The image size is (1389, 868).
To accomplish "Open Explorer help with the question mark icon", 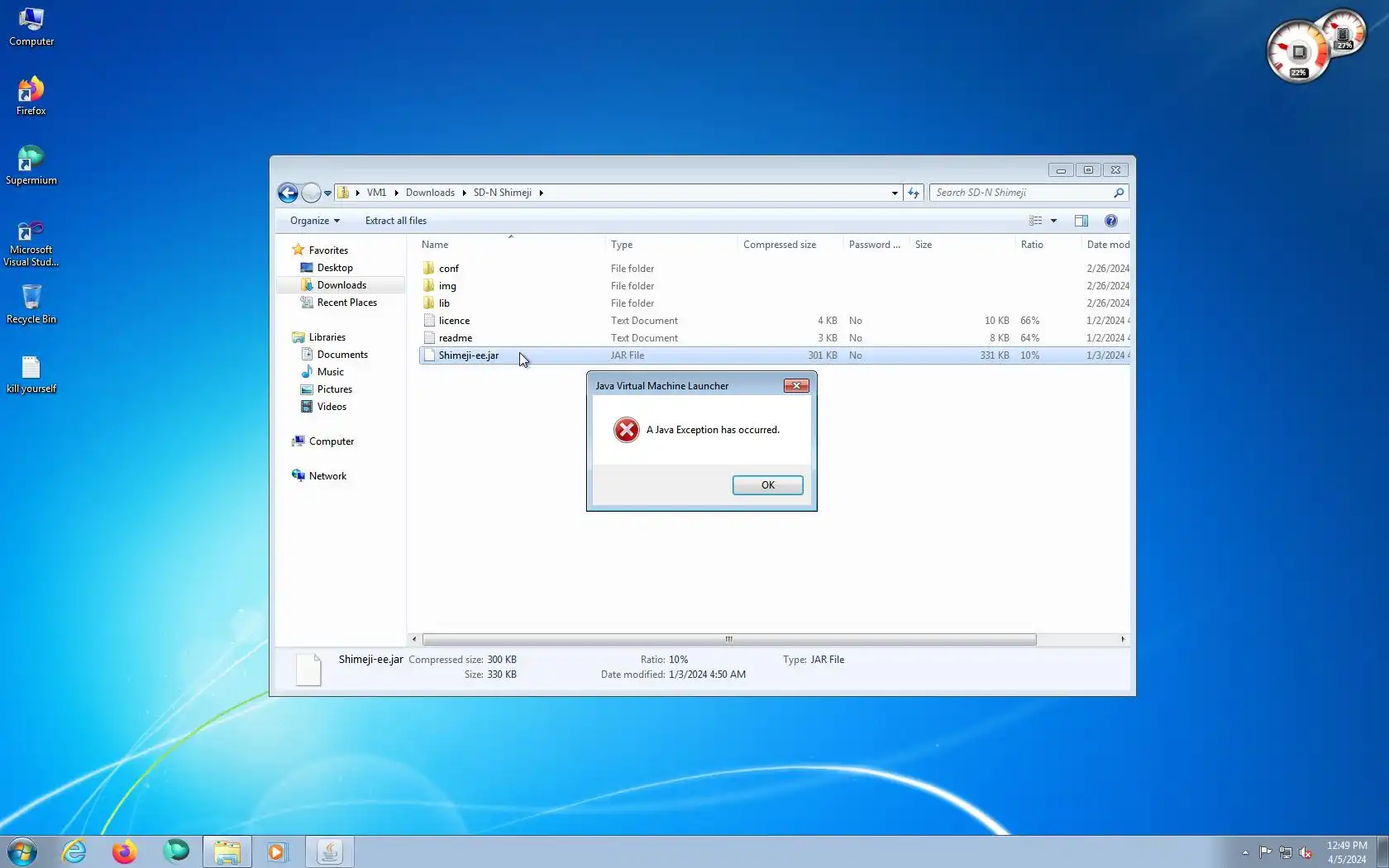I will pyautogui.click(x=1111, y=221).
